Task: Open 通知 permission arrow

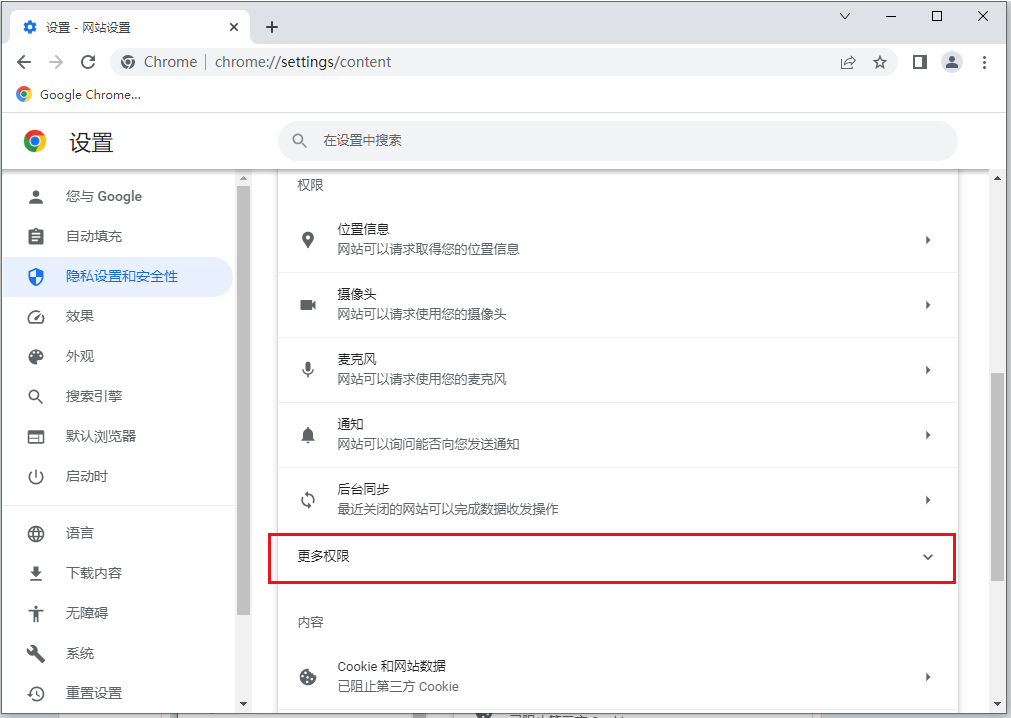Action: [928, 435]
